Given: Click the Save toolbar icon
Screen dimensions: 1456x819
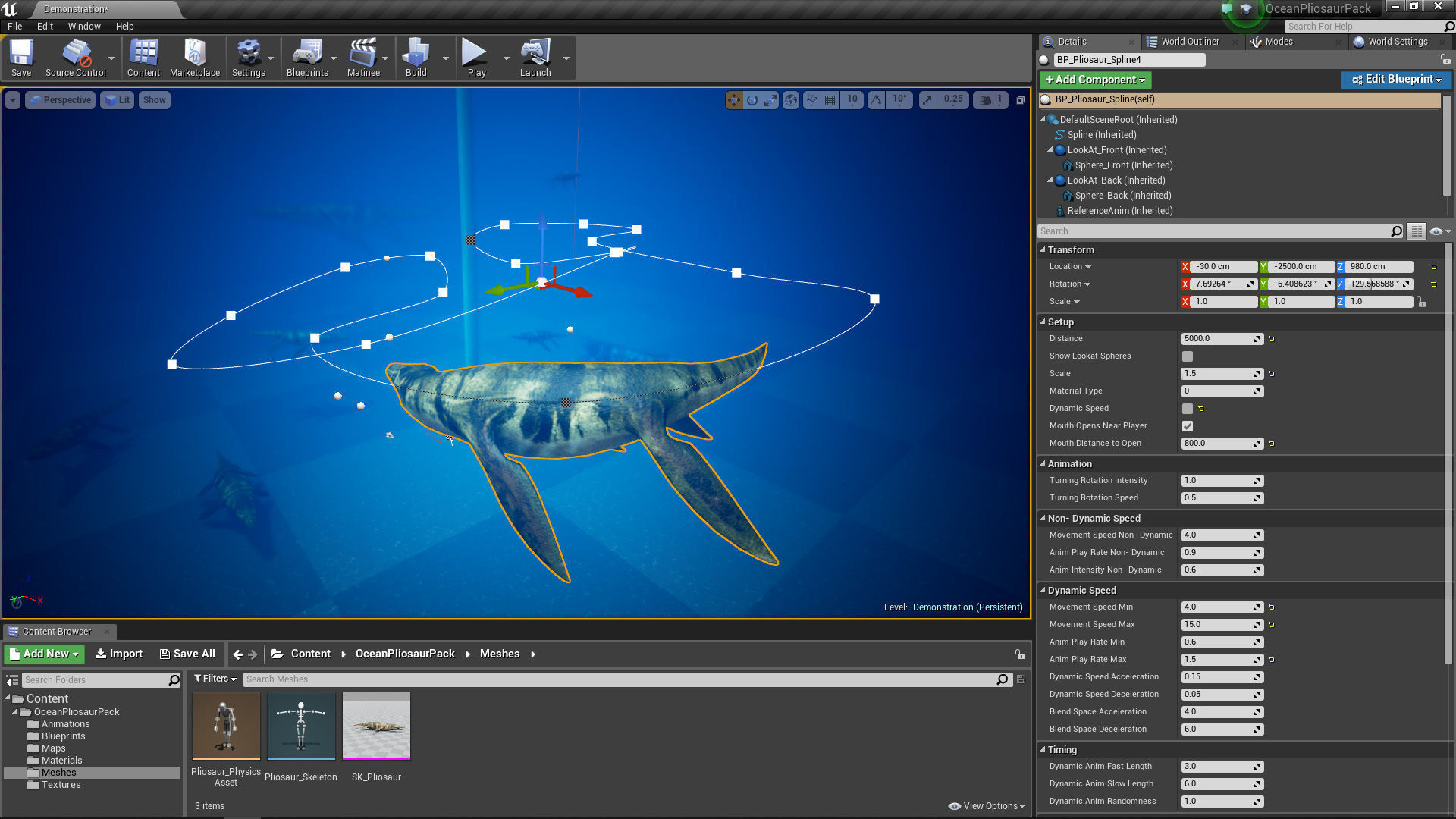Looking at the screenshot, I should 21,58.
